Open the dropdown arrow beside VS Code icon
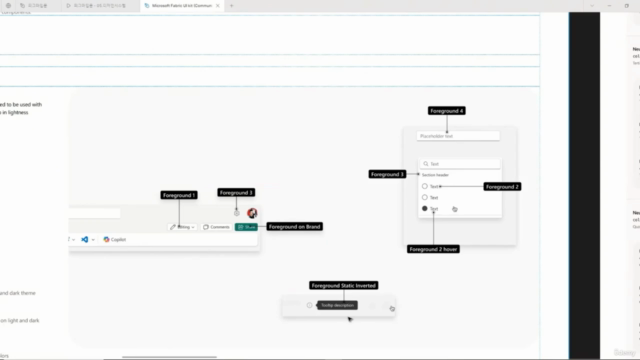Screen dimensions: 640x360 [x=93, y=240]
